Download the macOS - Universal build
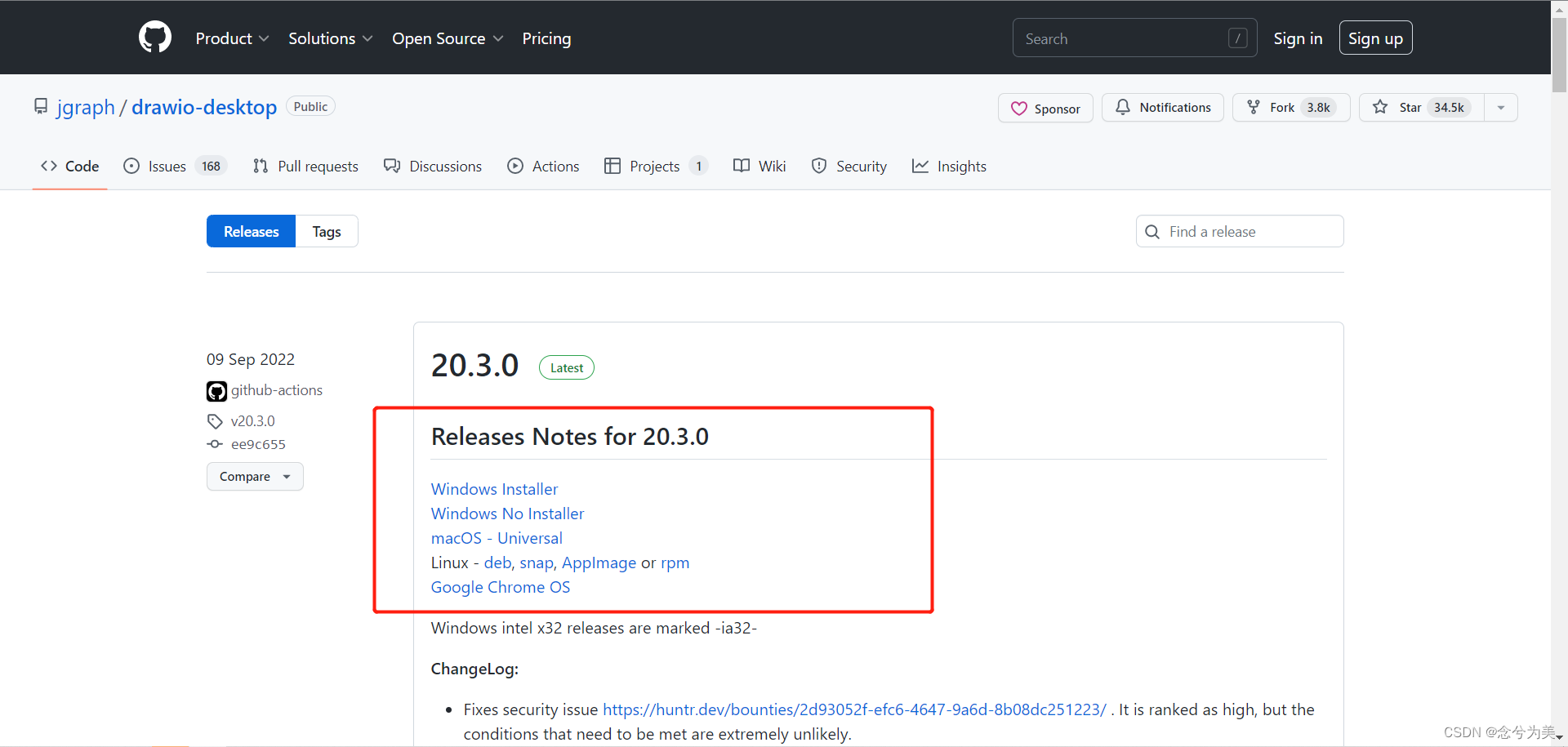The width and height of the screenshot is (1568, 747). coord(497,538)
